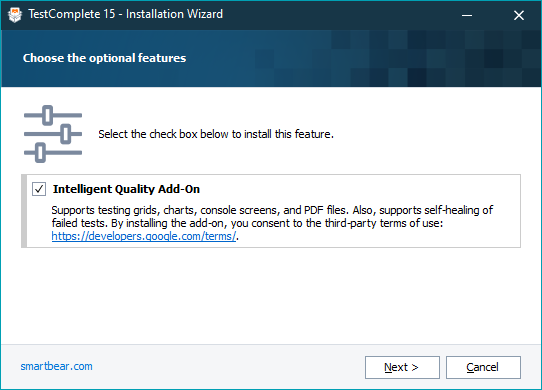
Task: Click the 'Choose the optional features' heading
Action: coord(104,58)
